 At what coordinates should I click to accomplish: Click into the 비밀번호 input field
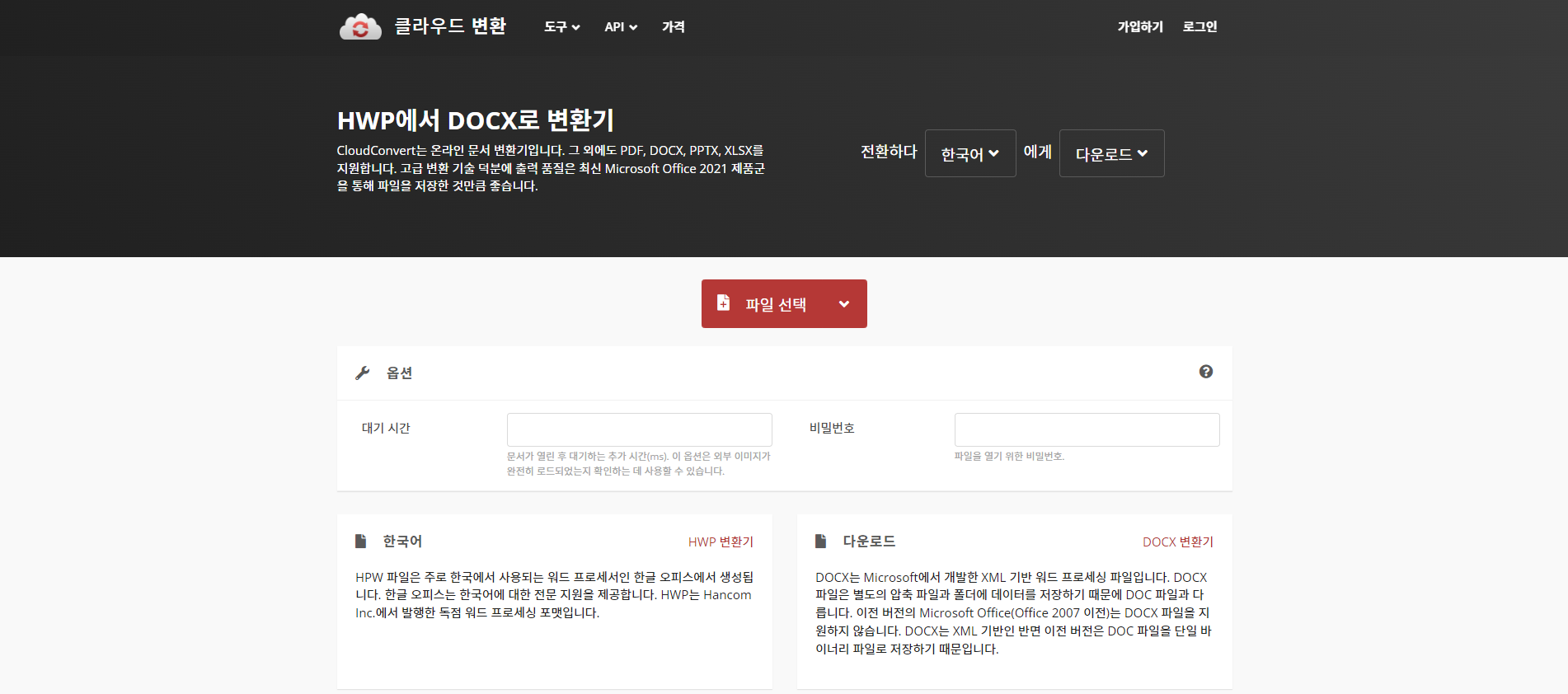pos(1086,429)
